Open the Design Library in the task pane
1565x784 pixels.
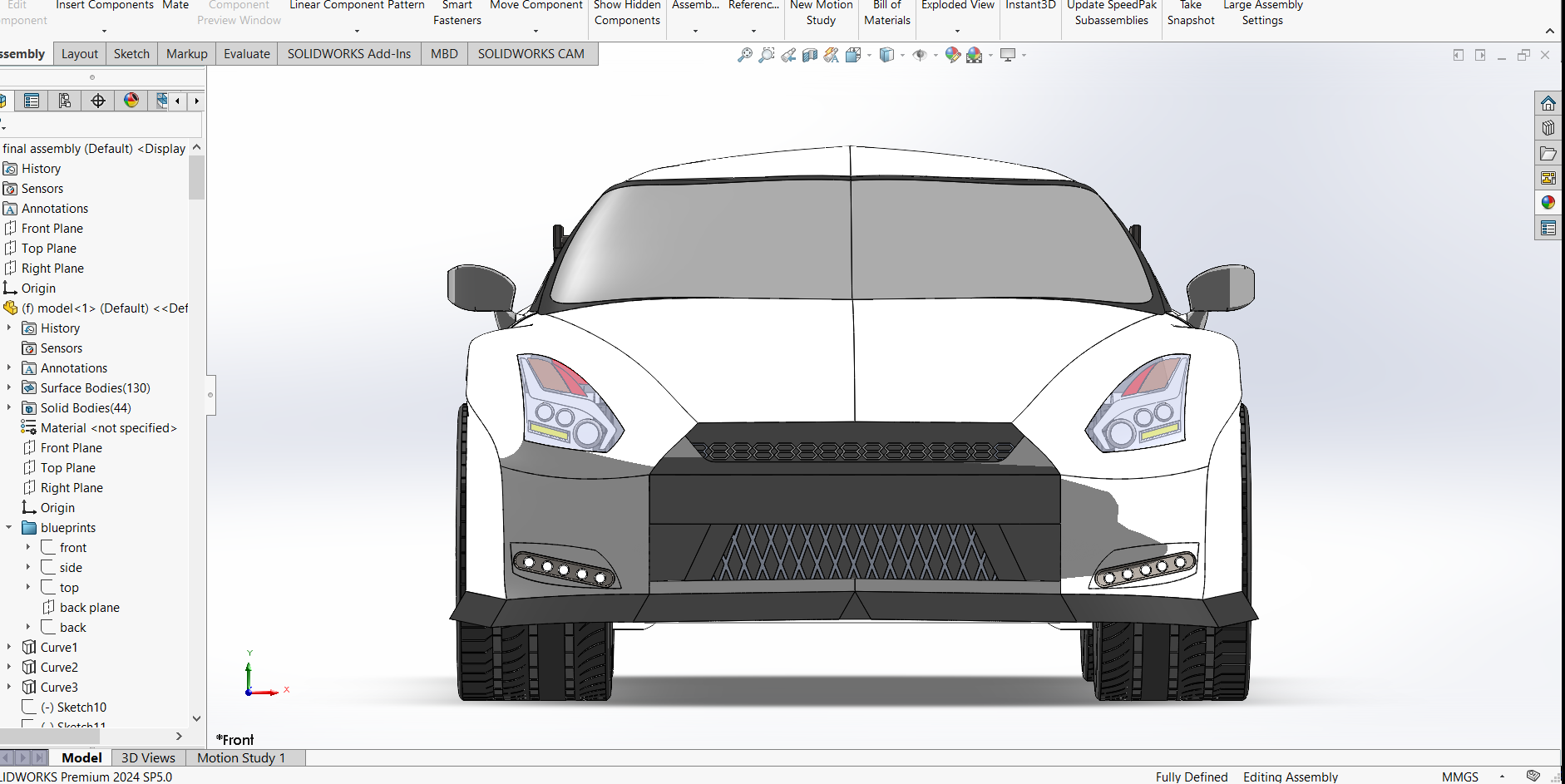pos(1548,128)
